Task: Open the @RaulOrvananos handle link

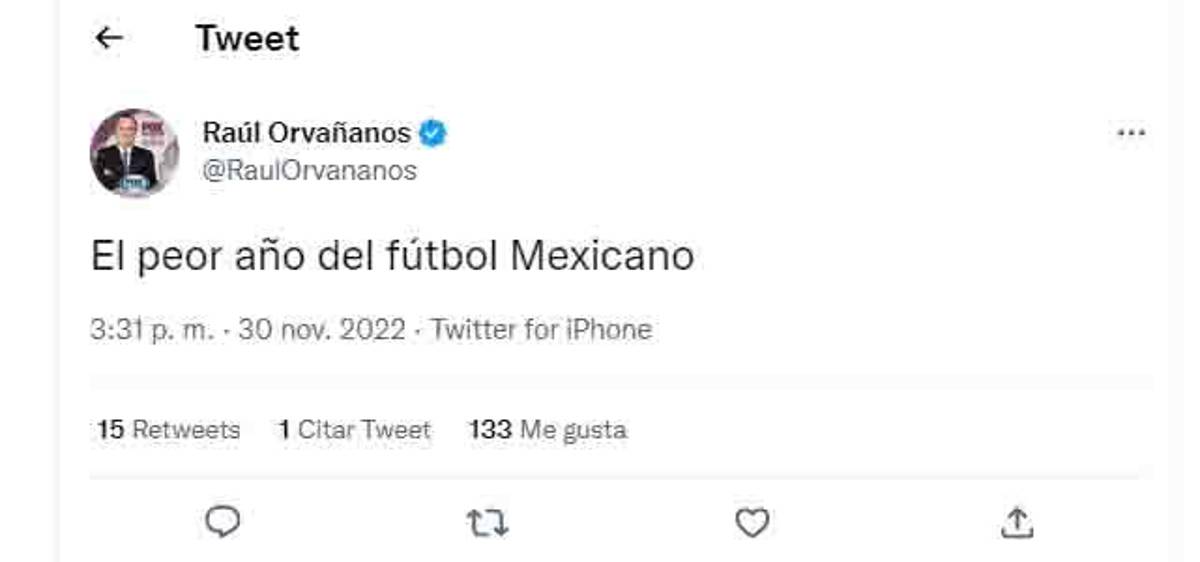Action: (x=309, y=171)
